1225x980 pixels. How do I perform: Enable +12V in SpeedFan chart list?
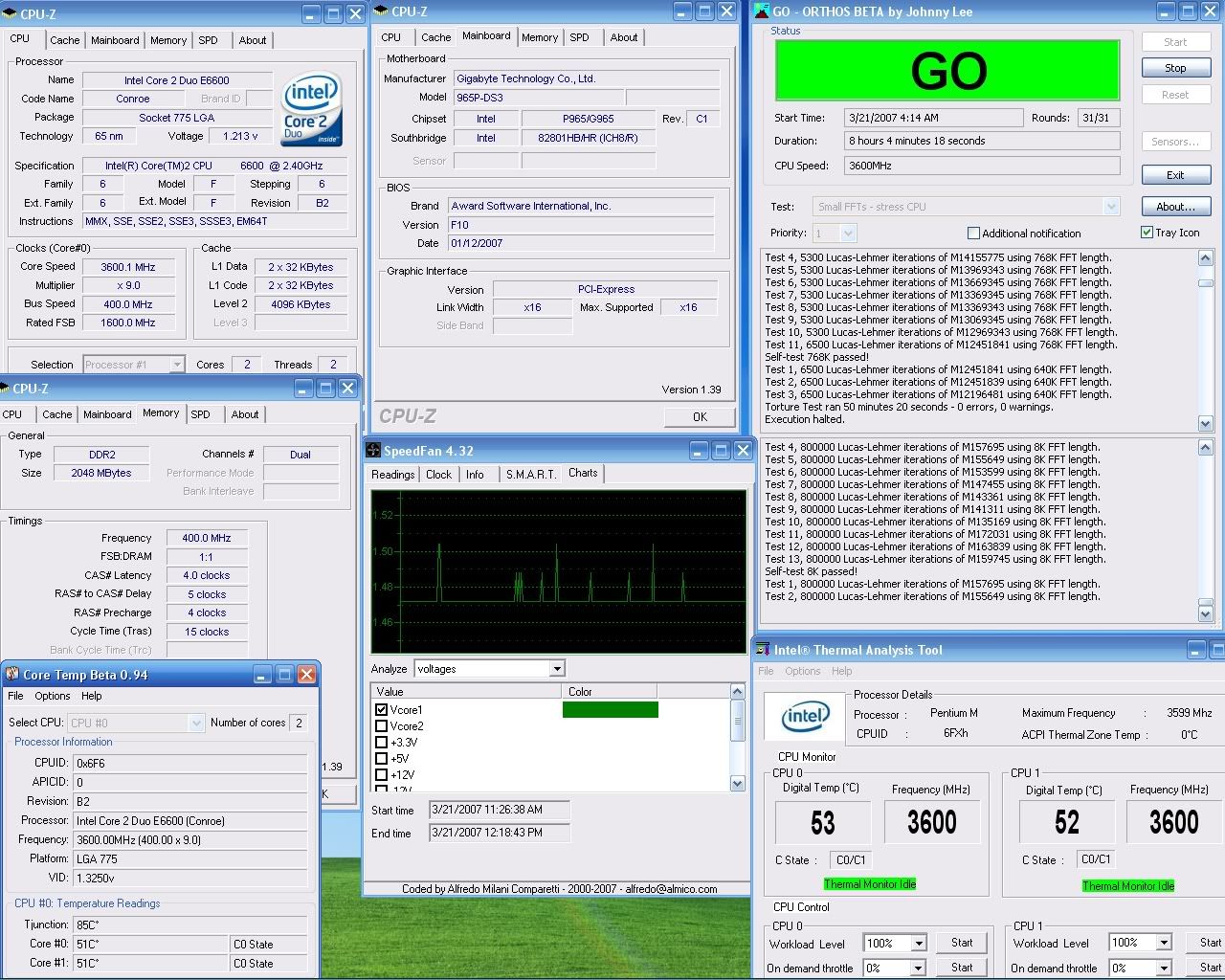pos(382,774)
